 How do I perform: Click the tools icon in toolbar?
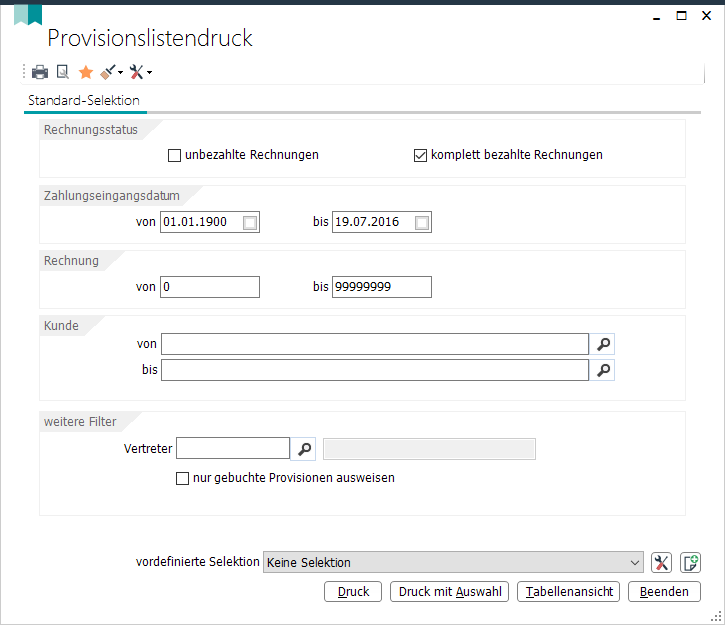(137, 72)
